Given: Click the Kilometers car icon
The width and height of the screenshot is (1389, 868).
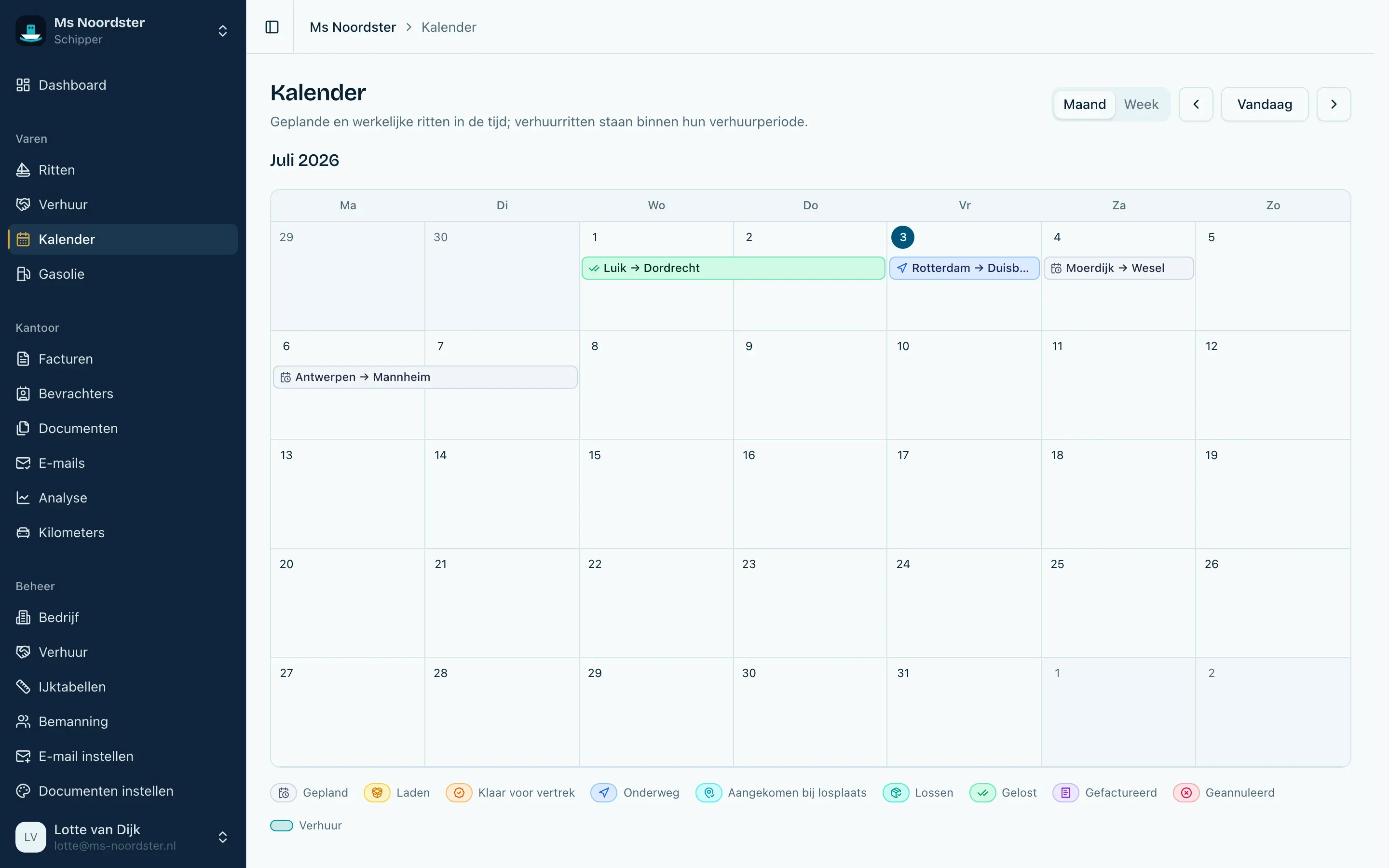Looking at the screenshot, I should (x=23, y=533).
